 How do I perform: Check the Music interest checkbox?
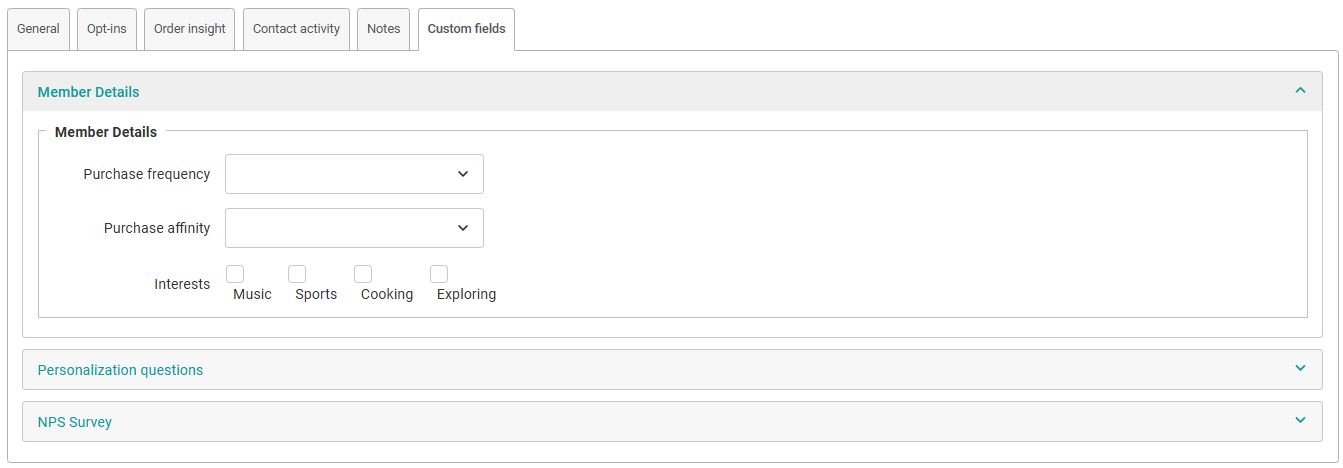[x=235, y=274]
